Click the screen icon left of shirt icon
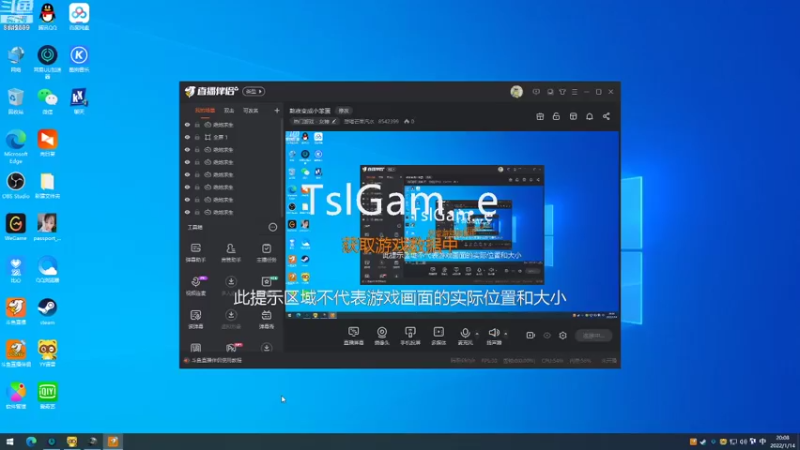800x450 pixels. [550, 92]
